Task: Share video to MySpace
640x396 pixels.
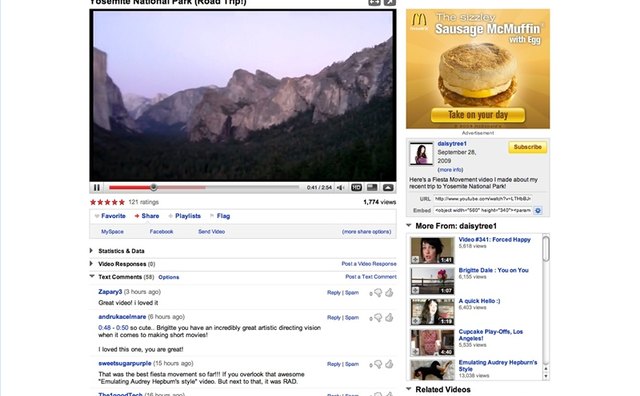Action: click(112, 231)
